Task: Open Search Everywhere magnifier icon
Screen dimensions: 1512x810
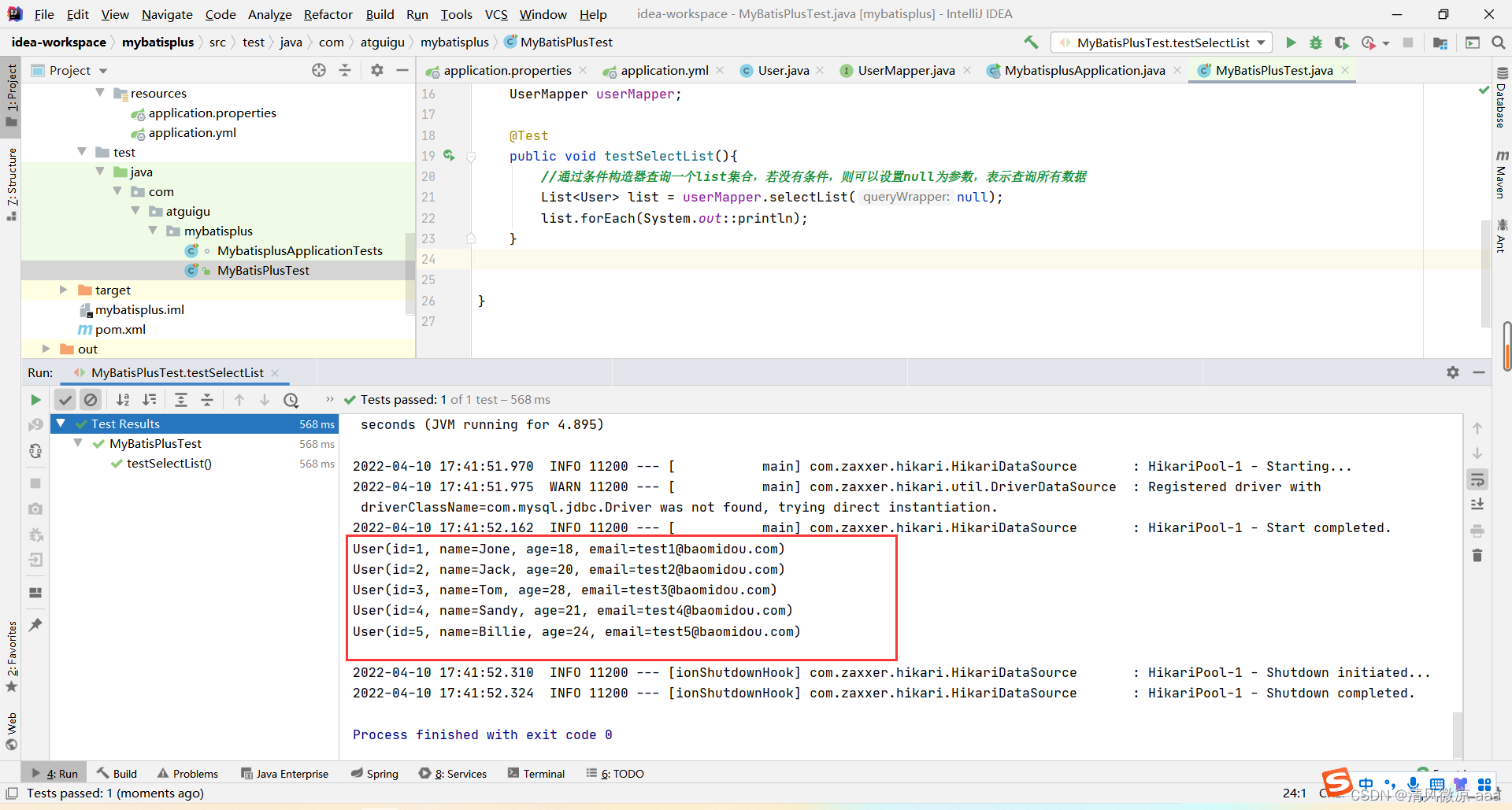Action: point(1498,43)
